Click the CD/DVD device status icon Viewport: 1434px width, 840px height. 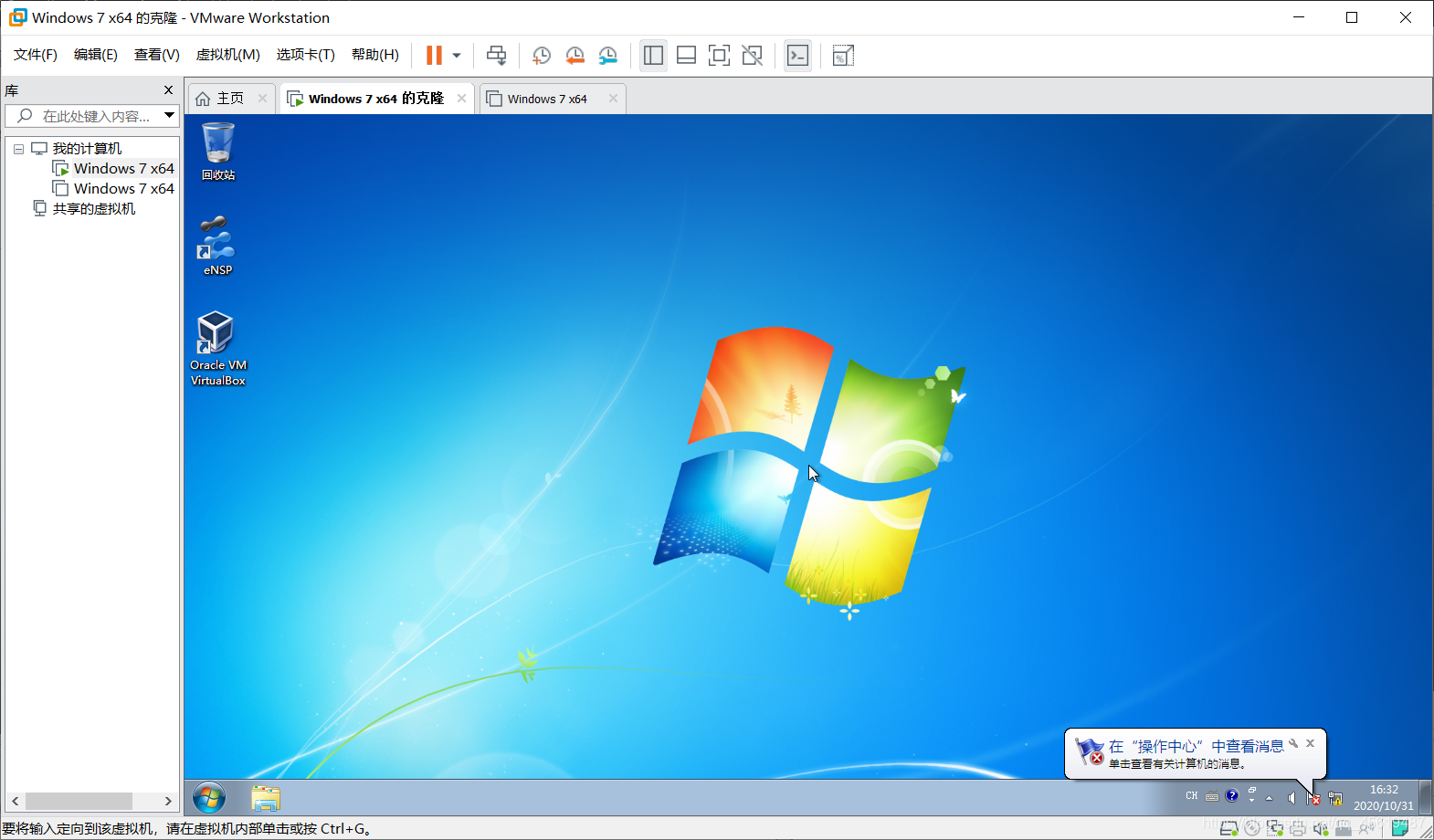click(1252, 828)
